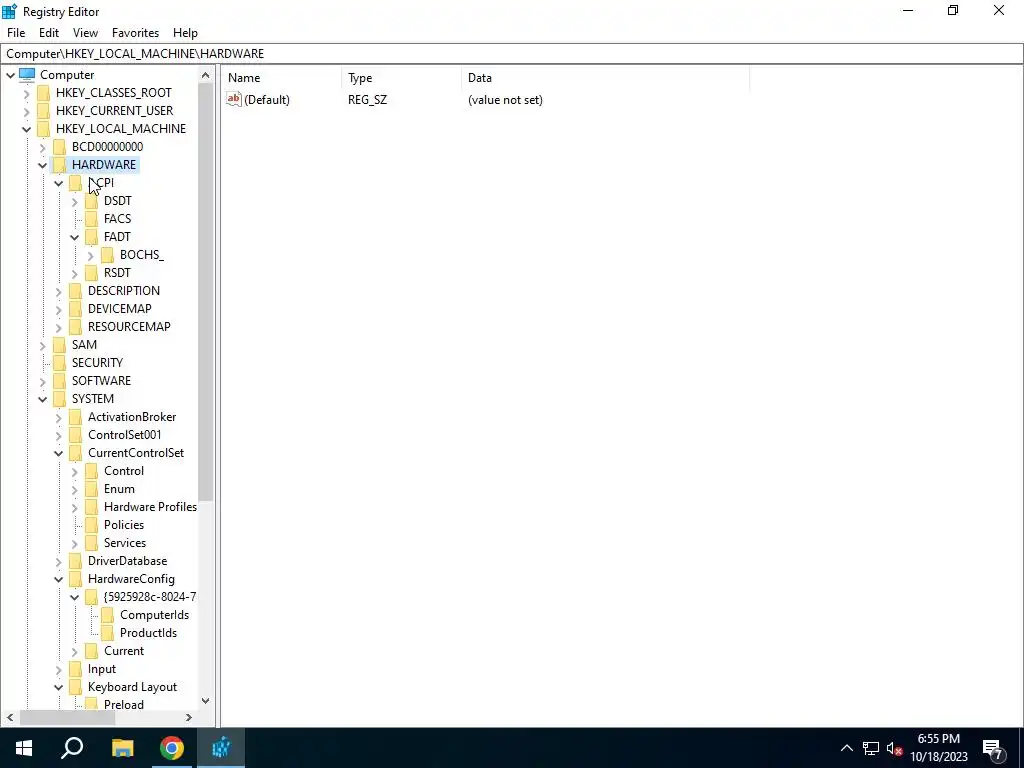Image resolution: width=1024 pixels, height=768 pixels.
Task: Open the Edit menu
Action: click(x=49, y=33)
